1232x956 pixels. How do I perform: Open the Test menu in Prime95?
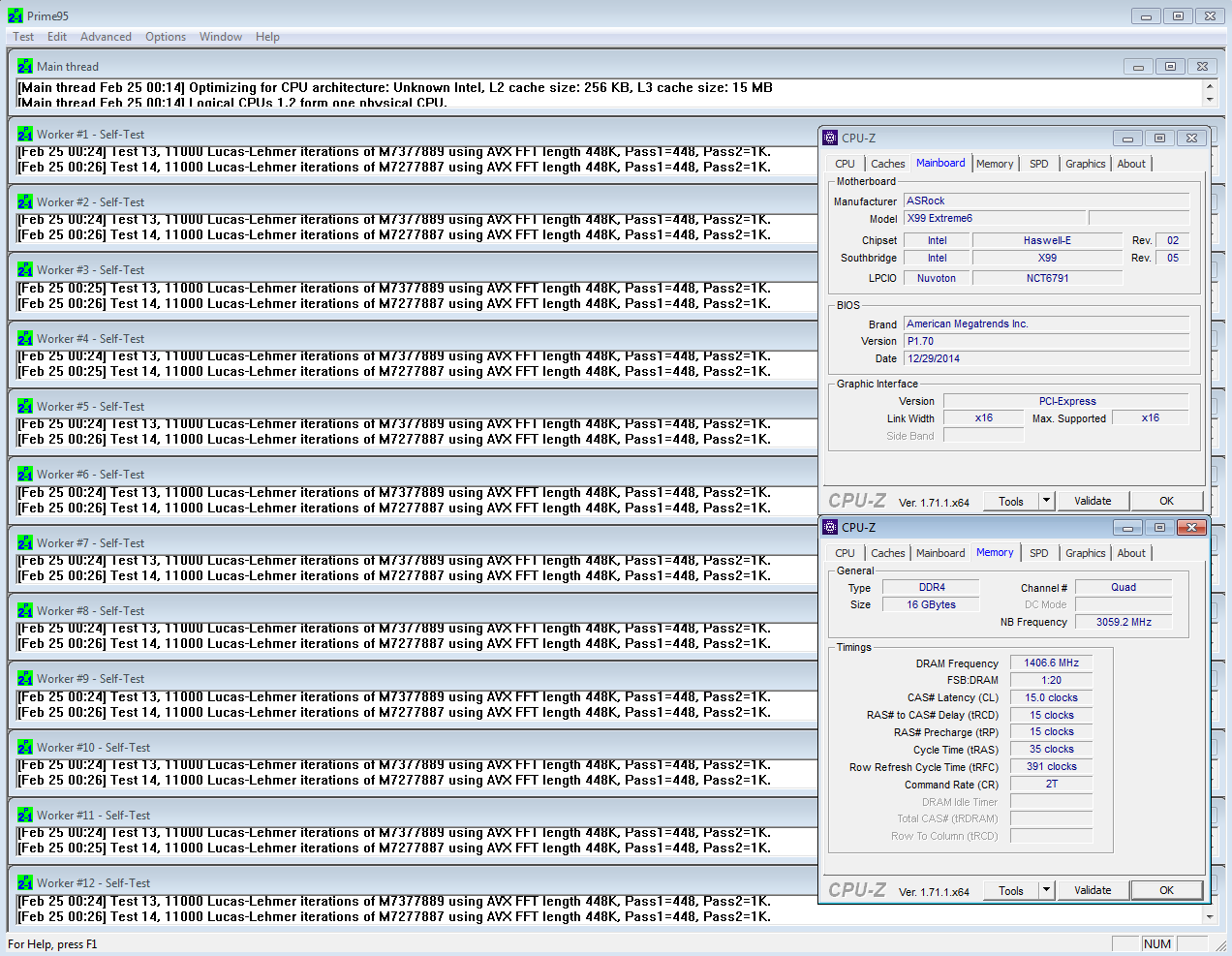pos(23,37)
